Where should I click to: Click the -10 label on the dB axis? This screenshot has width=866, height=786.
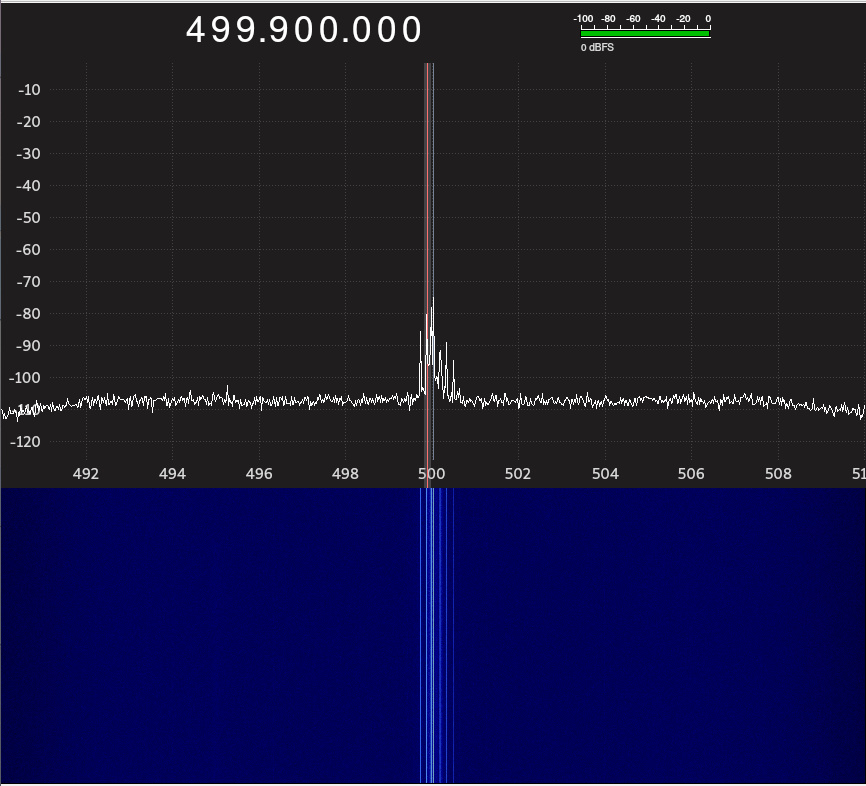pos(29,89)
